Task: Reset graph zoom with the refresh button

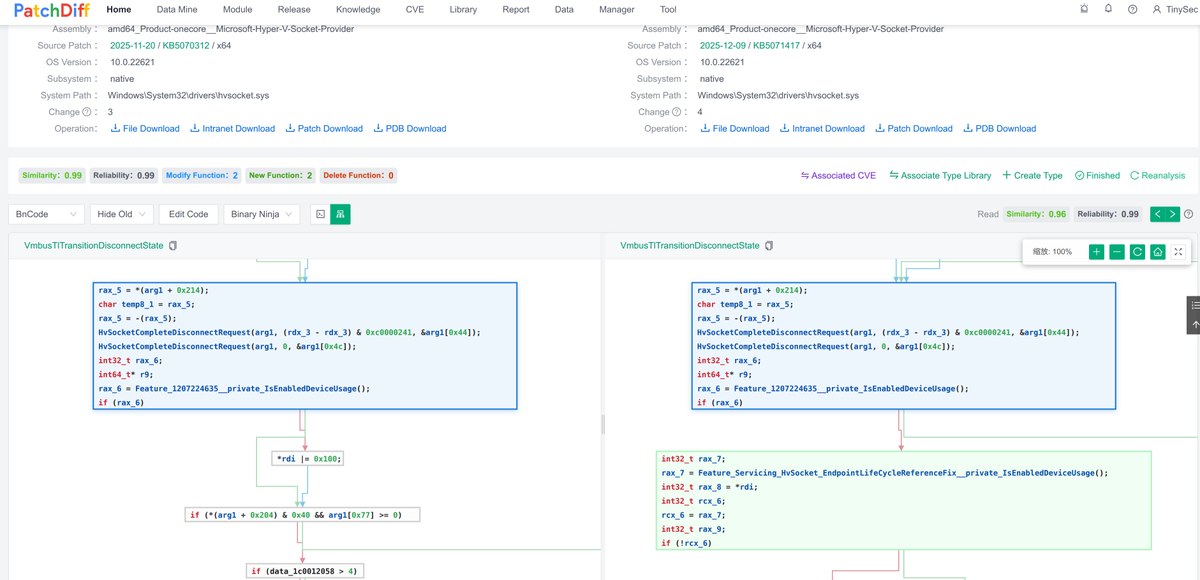Action: (1137, 252)
